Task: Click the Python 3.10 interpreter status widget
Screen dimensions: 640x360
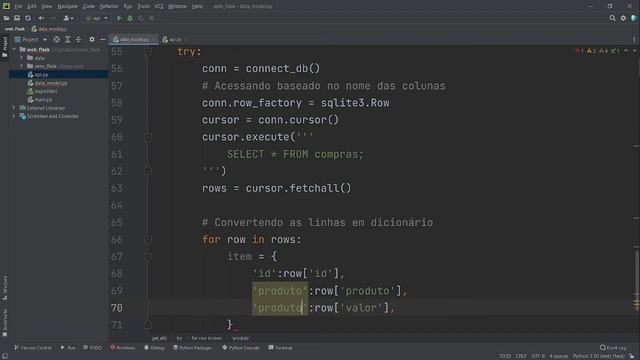Action: point(599,356)
